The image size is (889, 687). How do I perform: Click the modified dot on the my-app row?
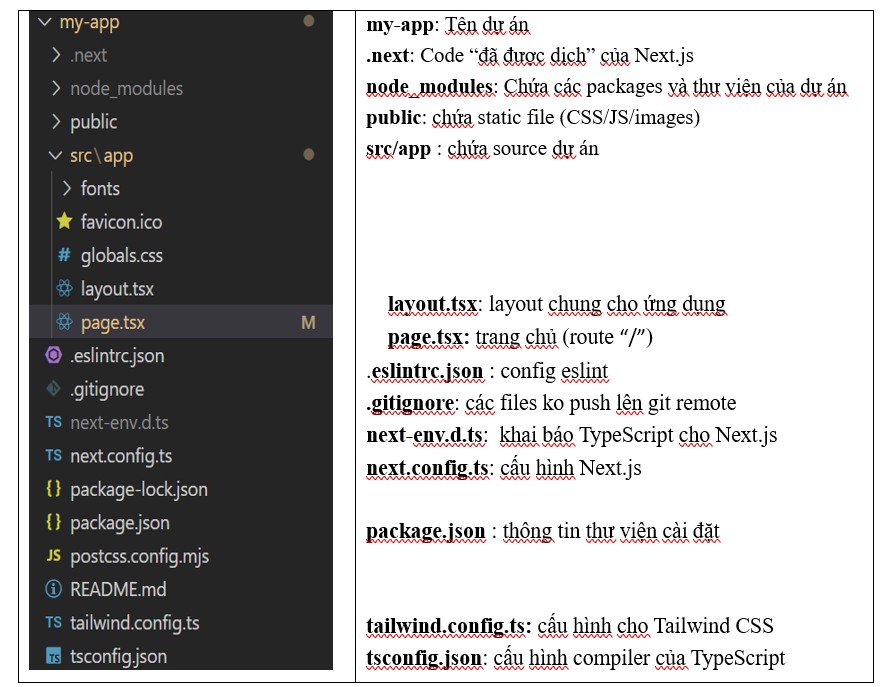308,21
